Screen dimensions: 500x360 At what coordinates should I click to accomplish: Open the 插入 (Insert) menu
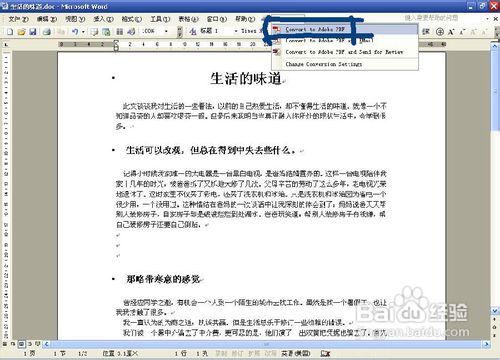(x=103, y=19)
